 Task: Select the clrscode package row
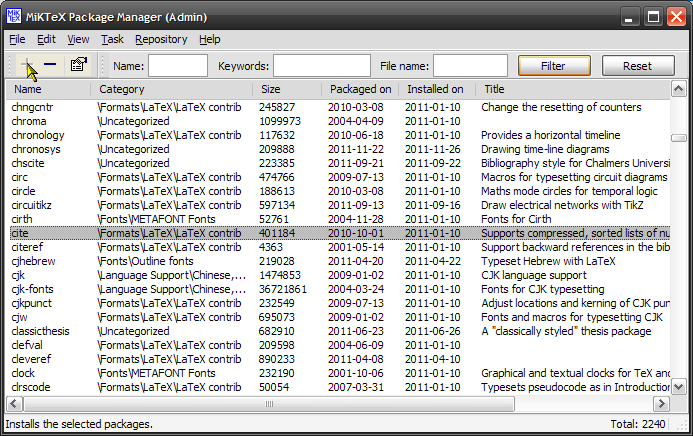pyautogui.click(x=338, y=387)
